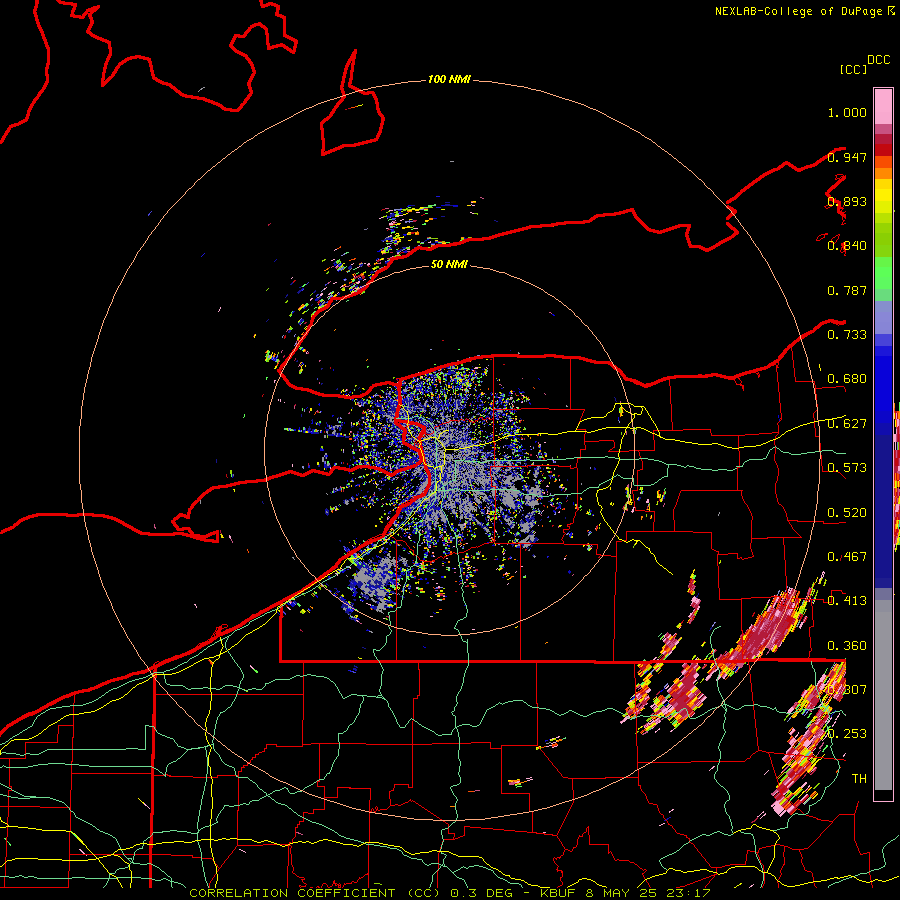Click the KBUF station identifier in caption

558,893
